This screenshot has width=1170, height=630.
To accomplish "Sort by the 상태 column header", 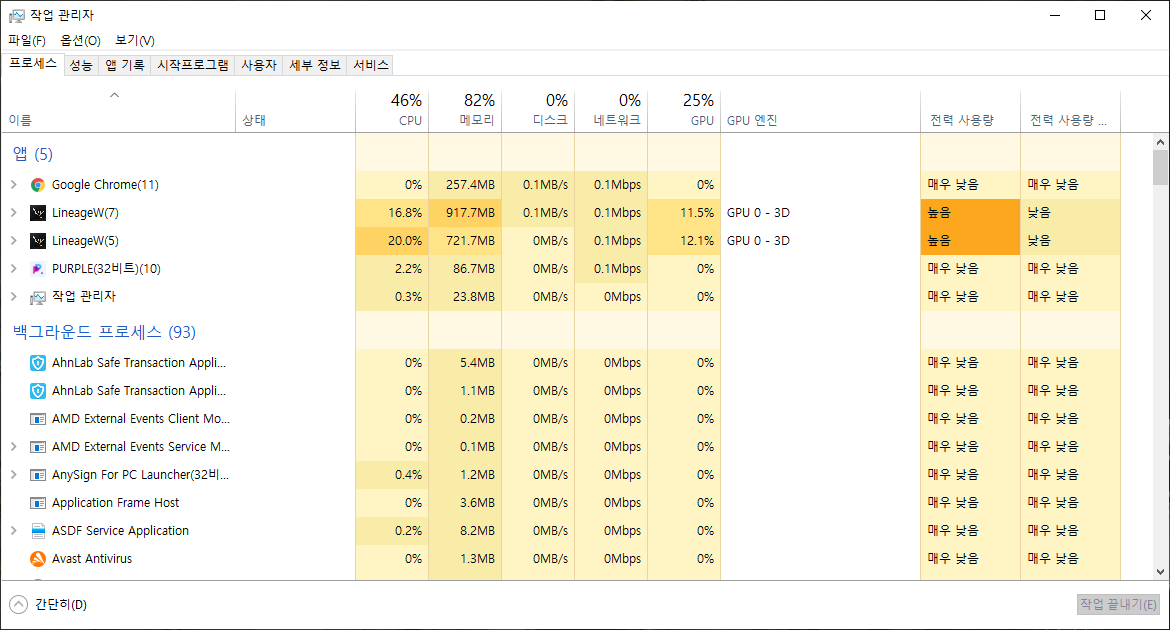I will (295, 110).
